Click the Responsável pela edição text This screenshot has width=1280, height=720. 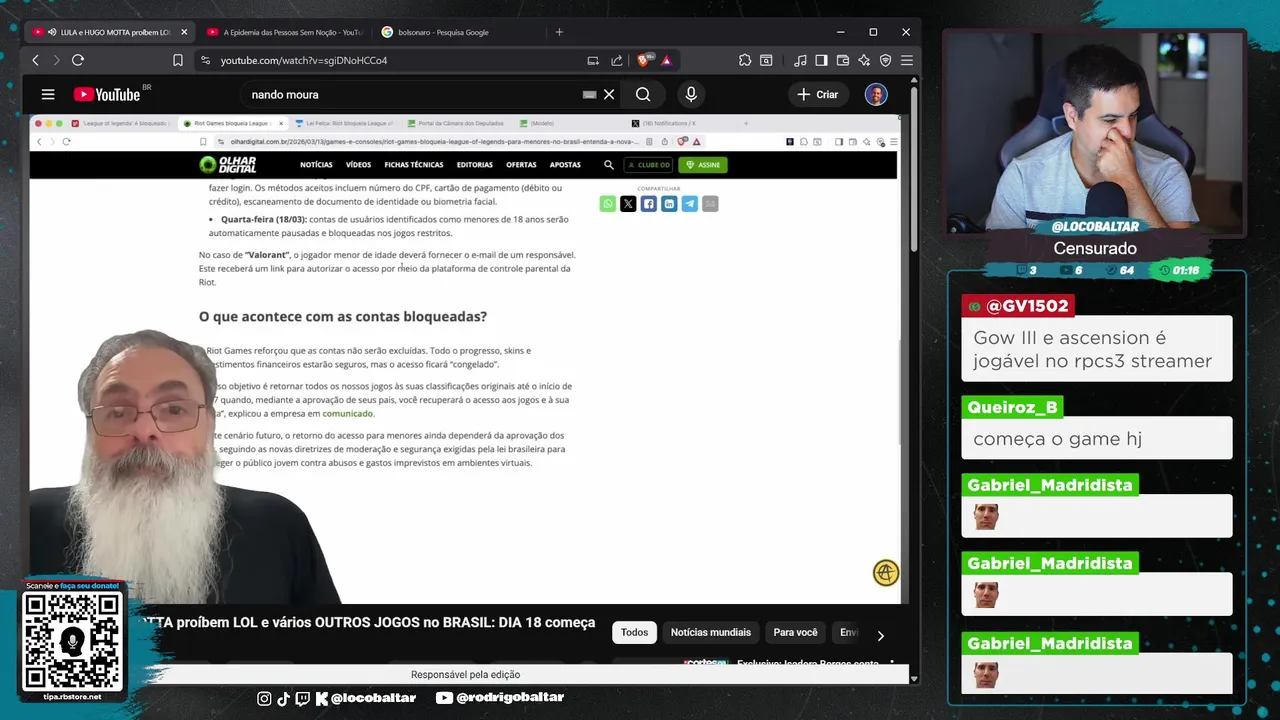pyautogui.click(x=465, y=675)
